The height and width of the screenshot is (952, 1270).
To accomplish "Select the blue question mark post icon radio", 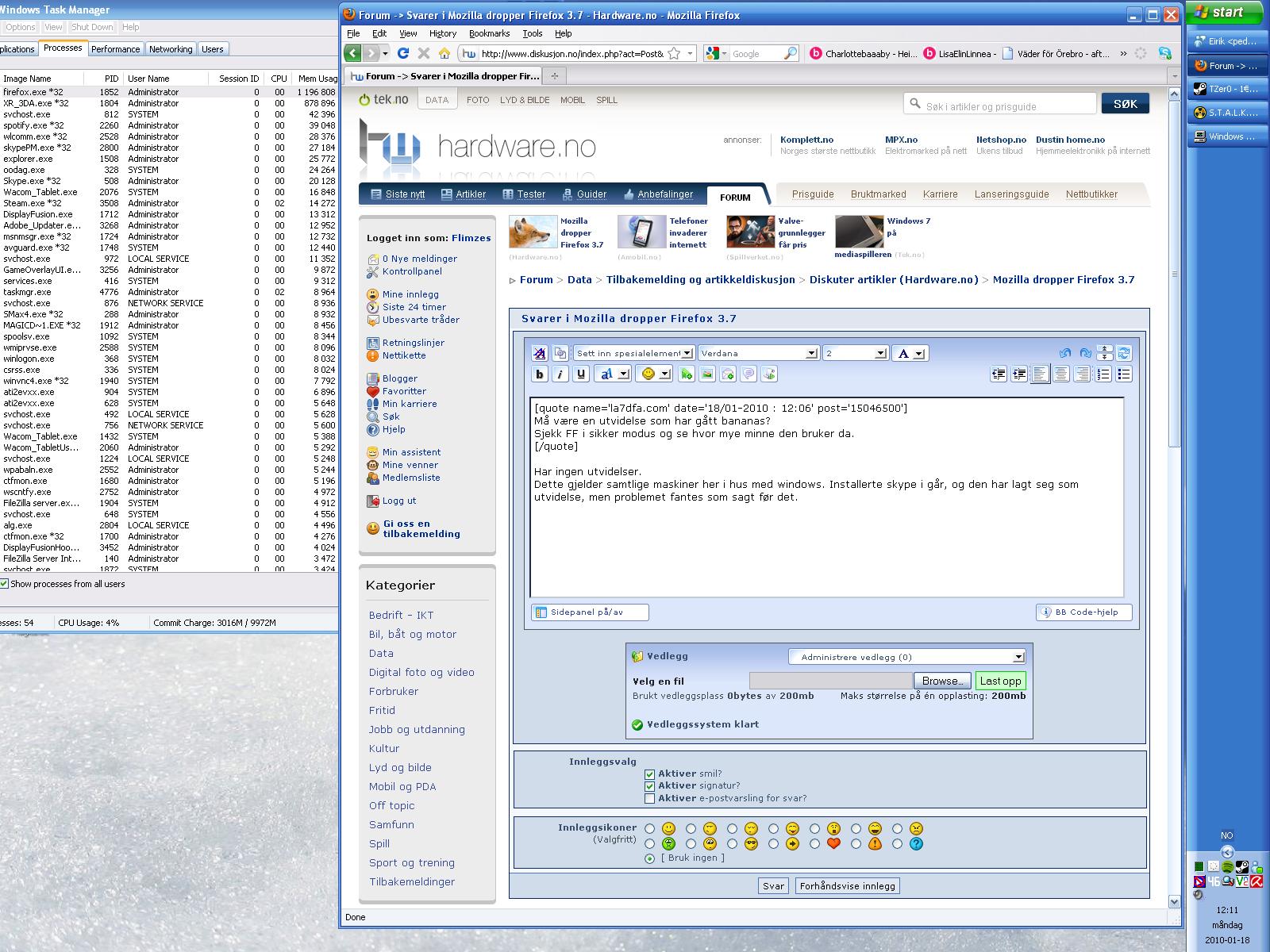I will (898, 844).
